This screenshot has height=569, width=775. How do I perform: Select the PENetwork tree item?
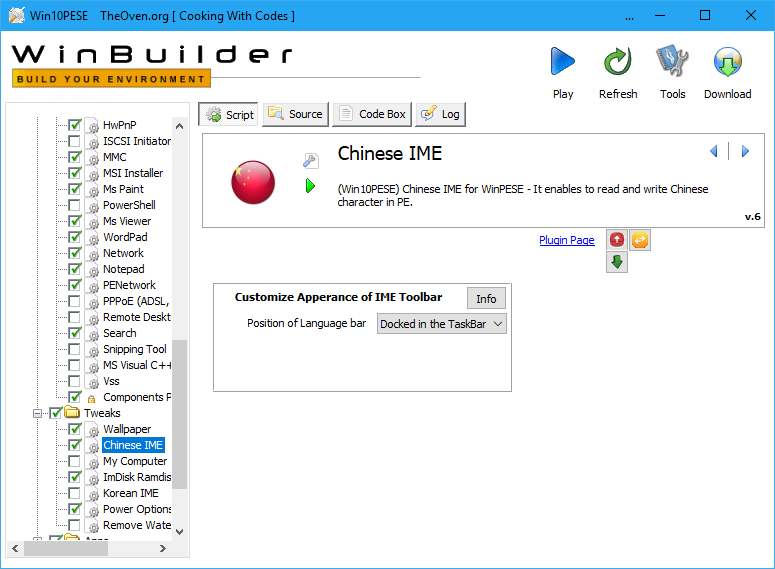point(129,285)
